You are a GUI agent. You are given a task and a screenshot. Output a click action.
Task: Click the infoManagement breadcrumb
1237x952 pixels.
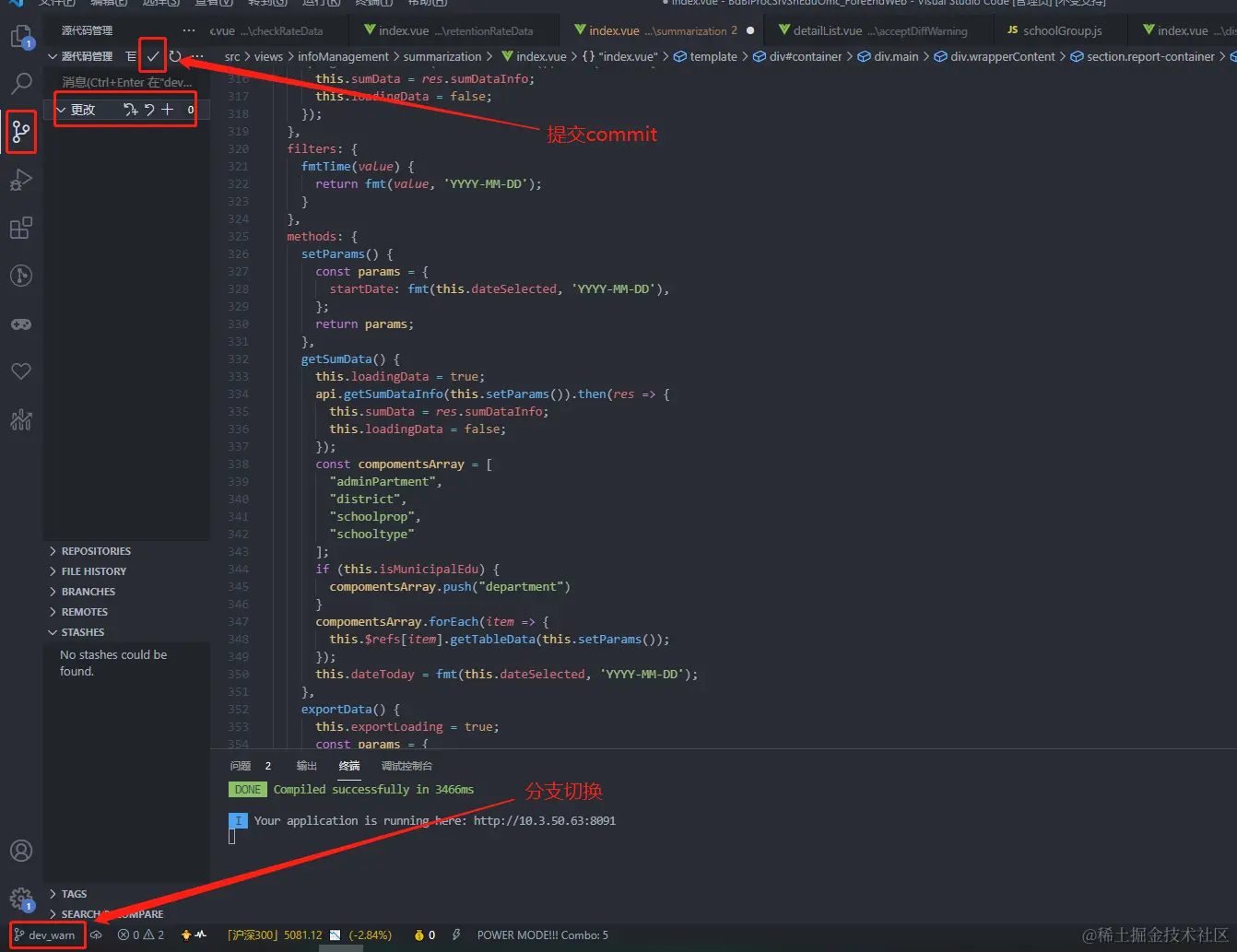(x=343, y=56)
